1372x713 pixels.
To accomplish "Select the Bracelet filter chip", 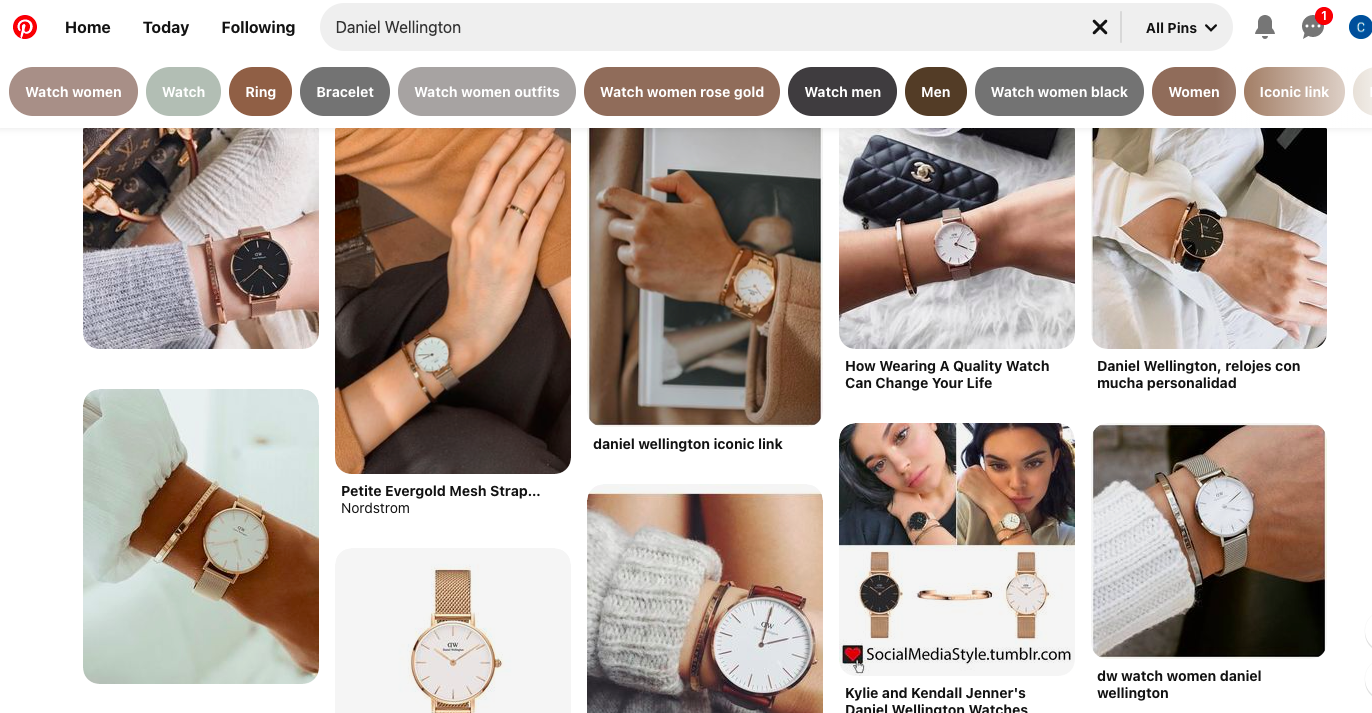I will pyautogui.click(x=345, y=92).
